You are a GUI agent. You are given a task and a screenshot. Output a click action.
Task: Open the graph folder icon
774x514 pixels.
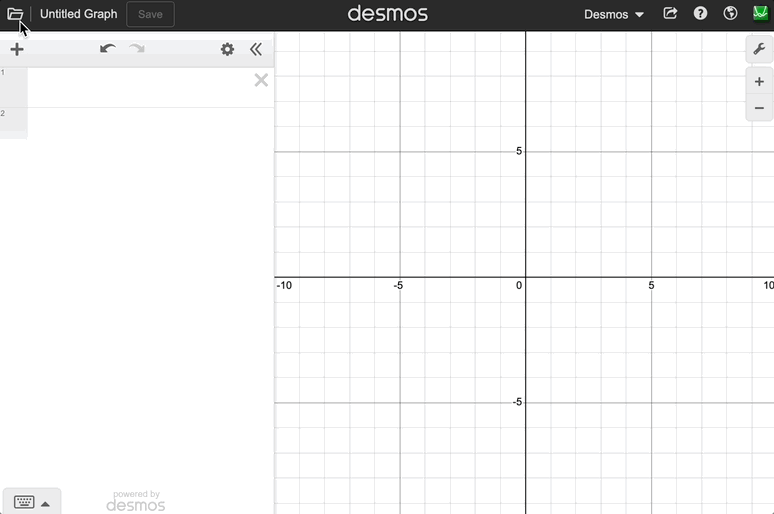tap(15, 14)
